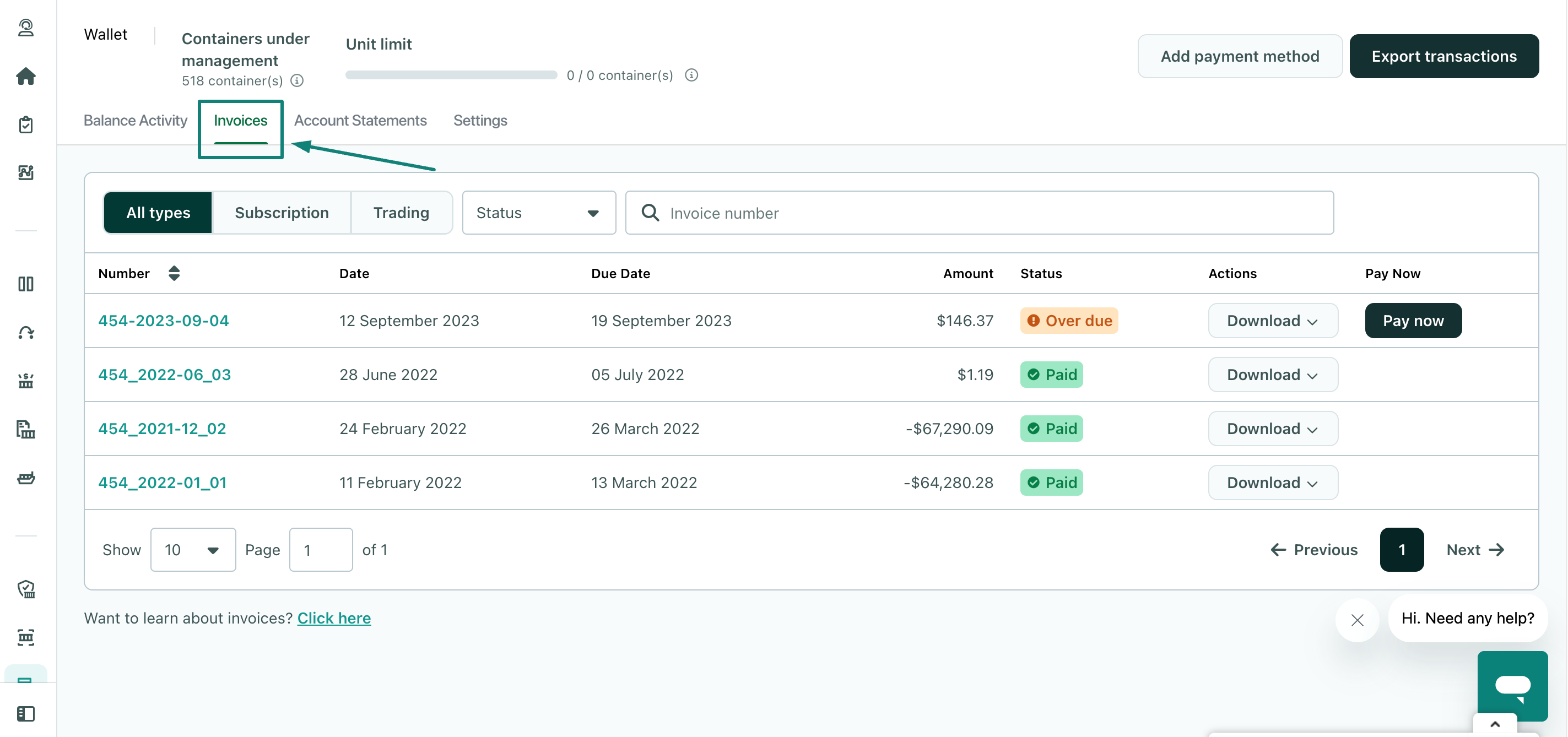The width and height of the screenshot is (1568, 737).
Task: Open Download menu for invoice 454_2021-12_02
Action: 1273,429
